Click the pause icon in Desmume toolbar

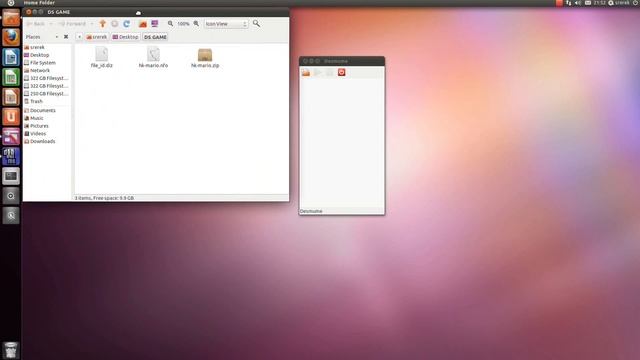[x=329, y=73]
